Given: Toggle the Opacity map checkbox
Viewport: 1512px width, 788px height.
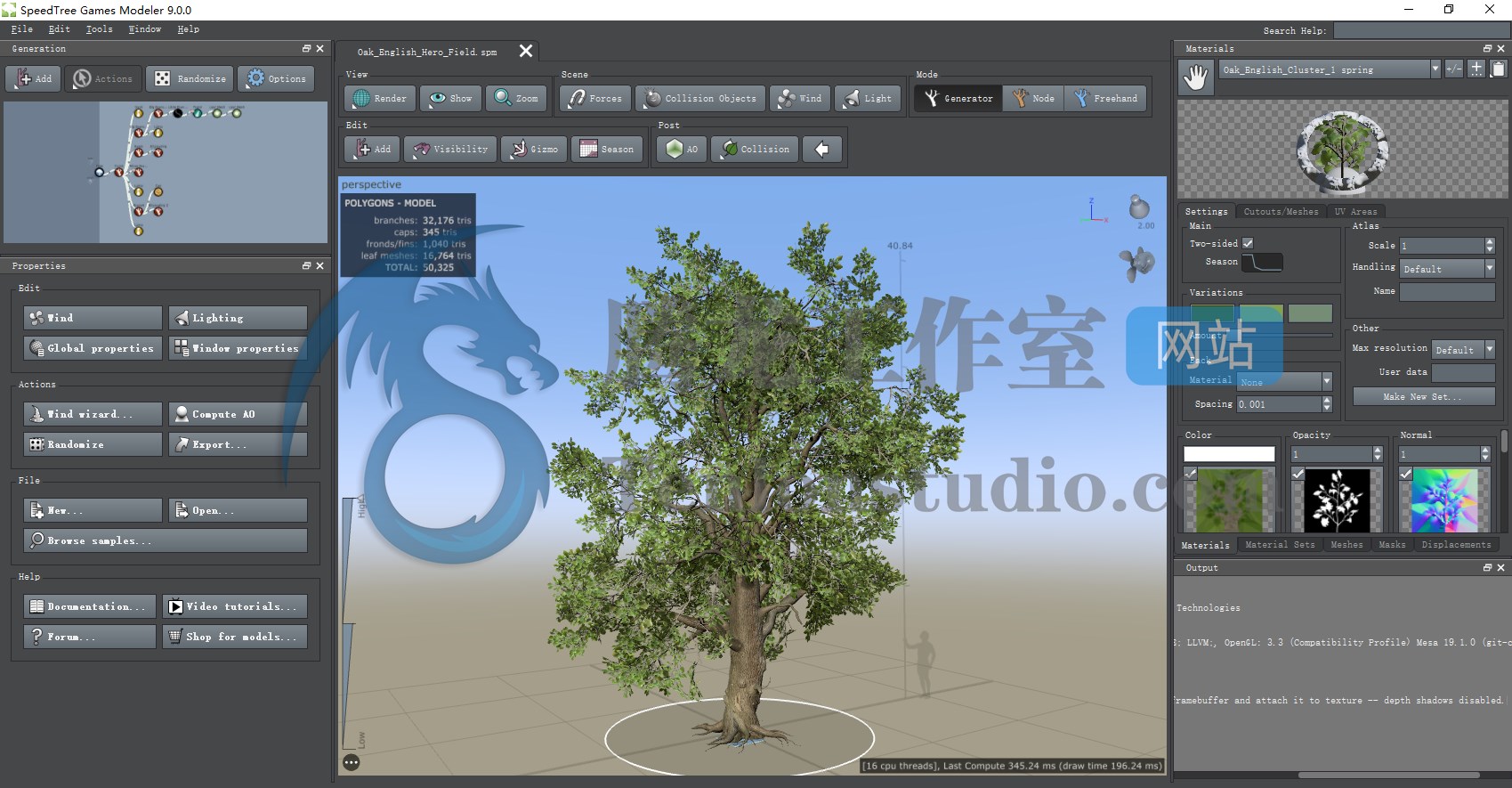Looking at the screenshot, I should click(1298, 474).
